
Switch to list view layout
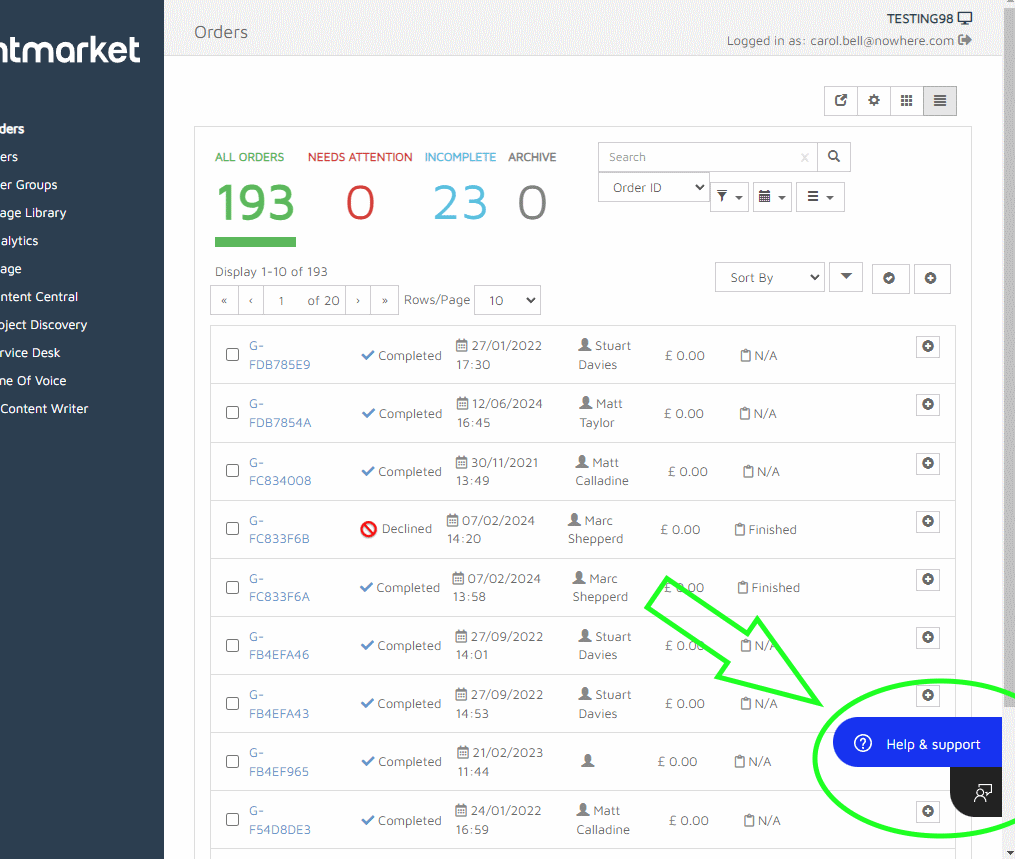940,100
